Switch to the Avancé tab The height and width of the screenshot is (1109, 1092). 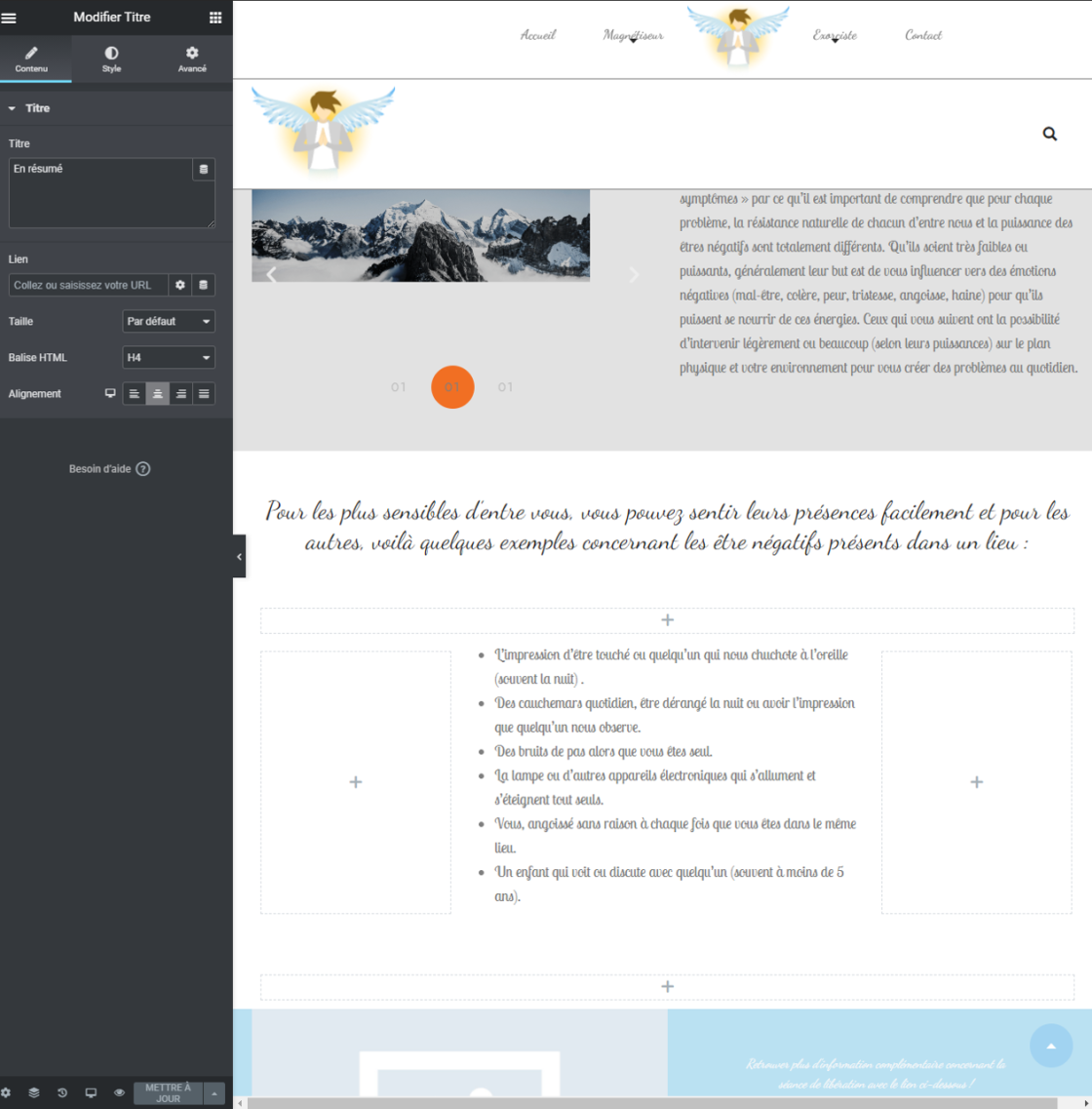(x=192, y=59)
